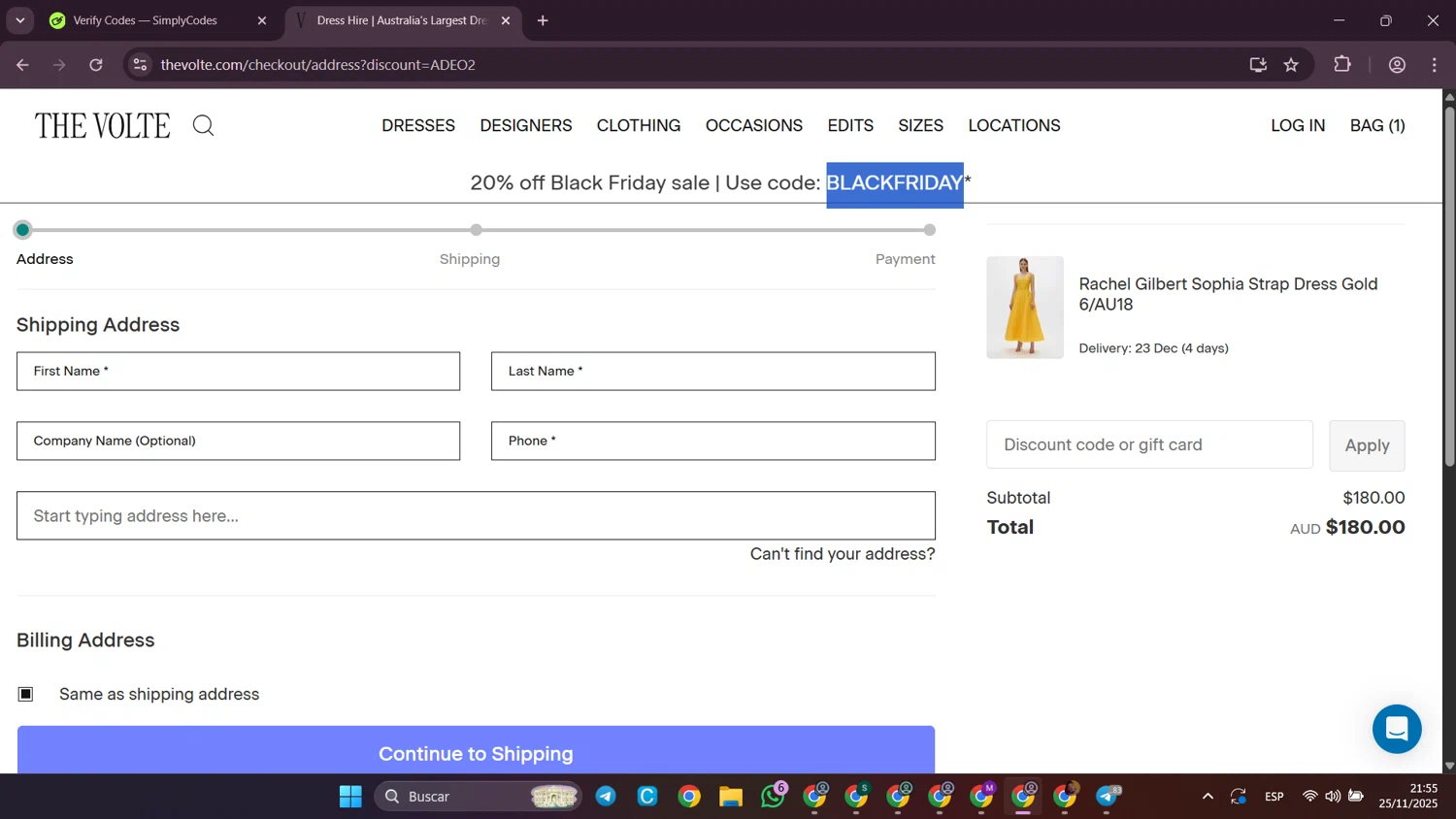Image resolution: width=1456 pixels, height=819 pixels.
Task: View site information icon beside URL
Action: coord(140,65)
